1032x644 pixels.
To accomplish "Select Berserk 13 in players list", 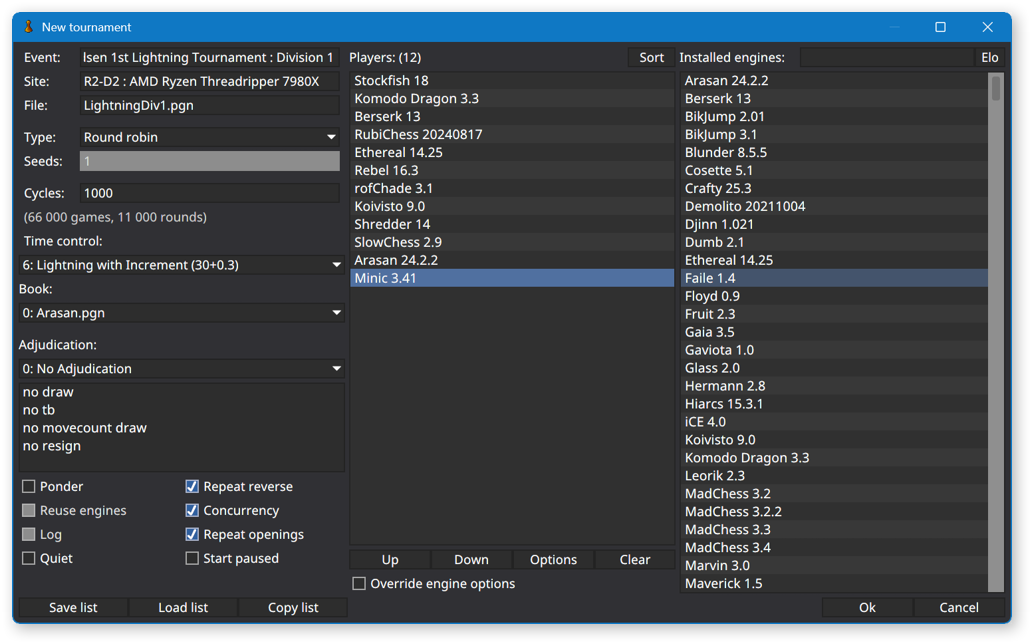I will (x=512, y=117).
